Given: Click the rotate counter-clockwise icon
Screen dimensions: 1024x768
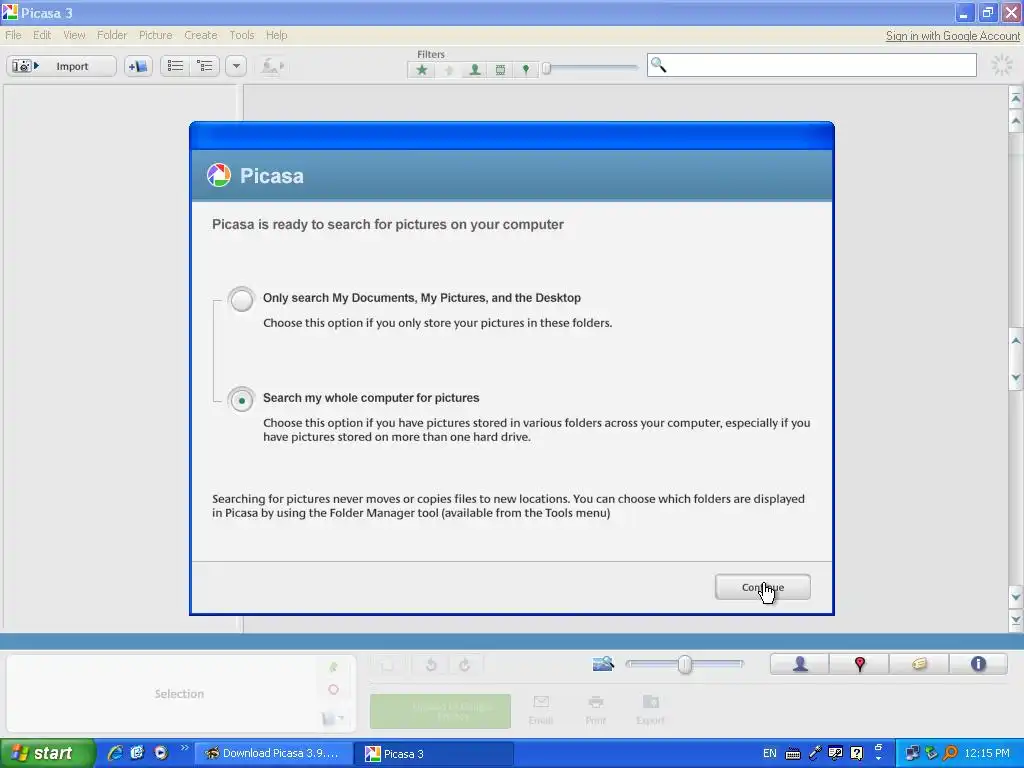Looking at the screenshot, I should click(x=431, y=665).
